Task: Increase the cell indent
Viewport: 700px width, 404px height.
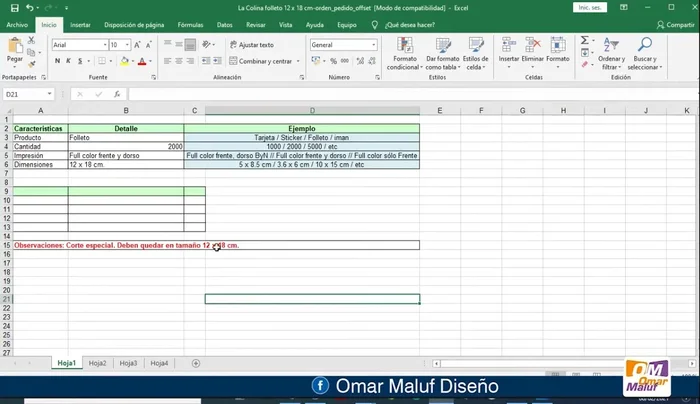Action: [x=217, y=61]
